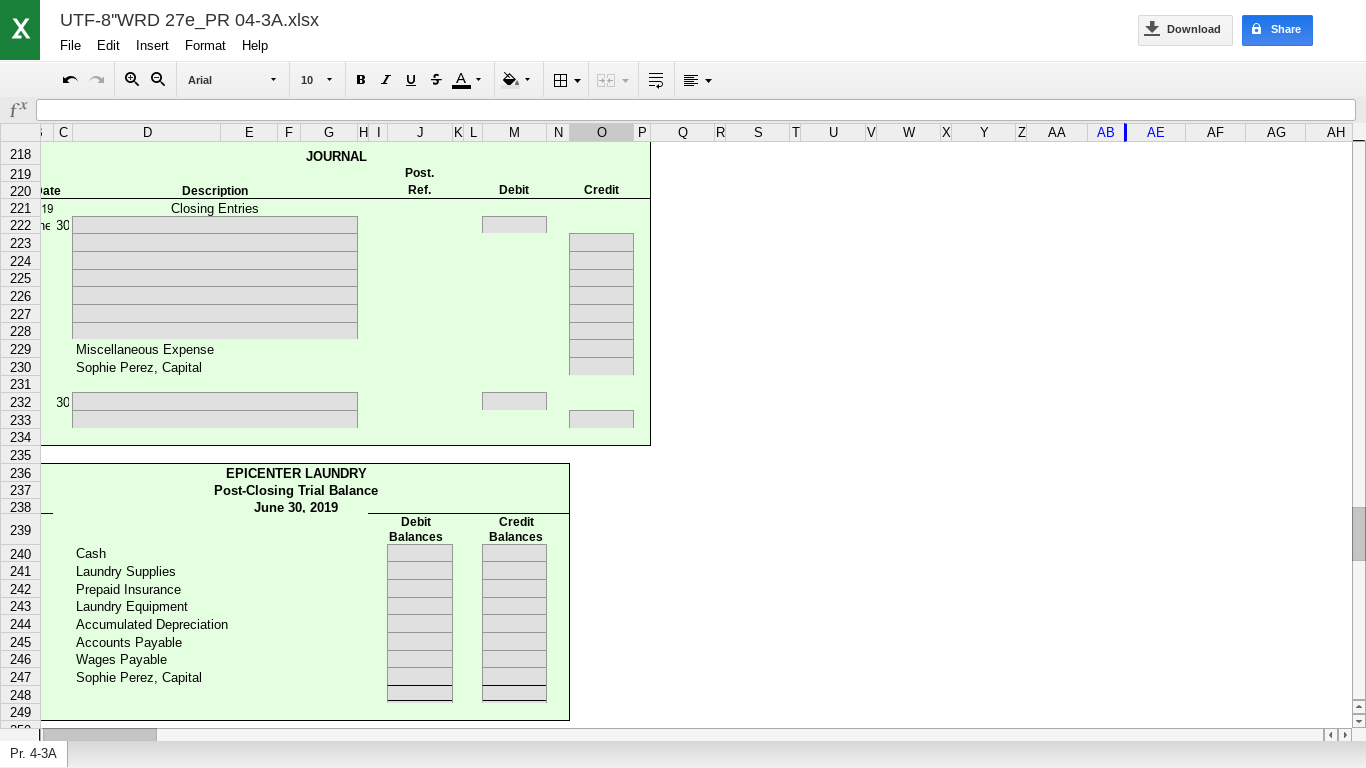Open the font size 10 dropdown
Image resolution: width=1366 pixels, height=768 pixels.
(317, 80)
